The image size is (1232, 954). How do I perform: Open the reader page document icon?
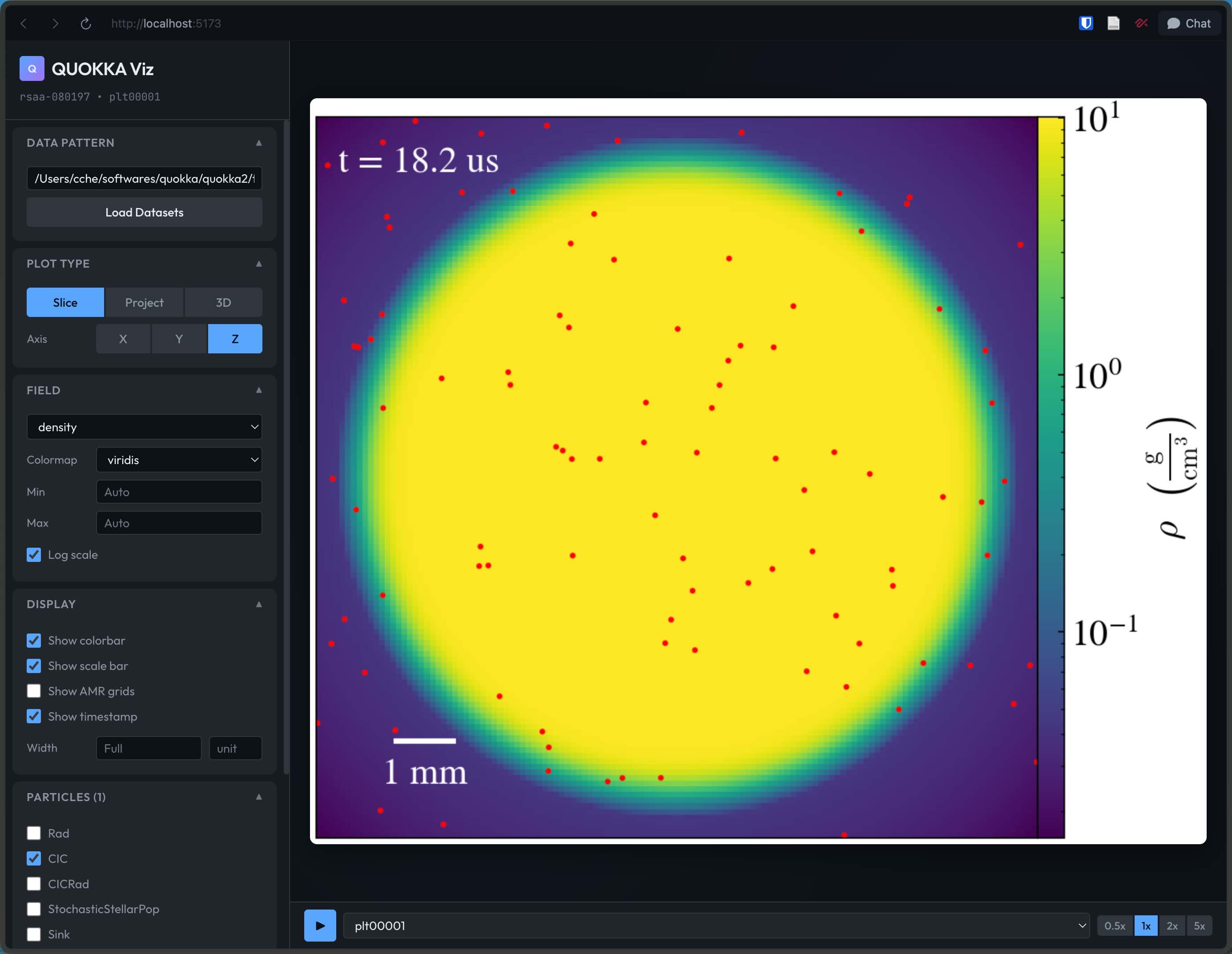[x=1113, y=24]
